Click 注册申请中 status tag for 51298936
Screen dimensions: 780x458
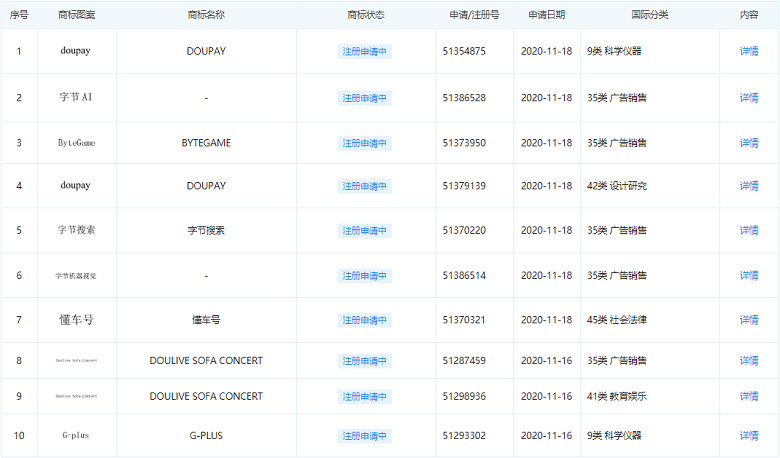(365, 397)
